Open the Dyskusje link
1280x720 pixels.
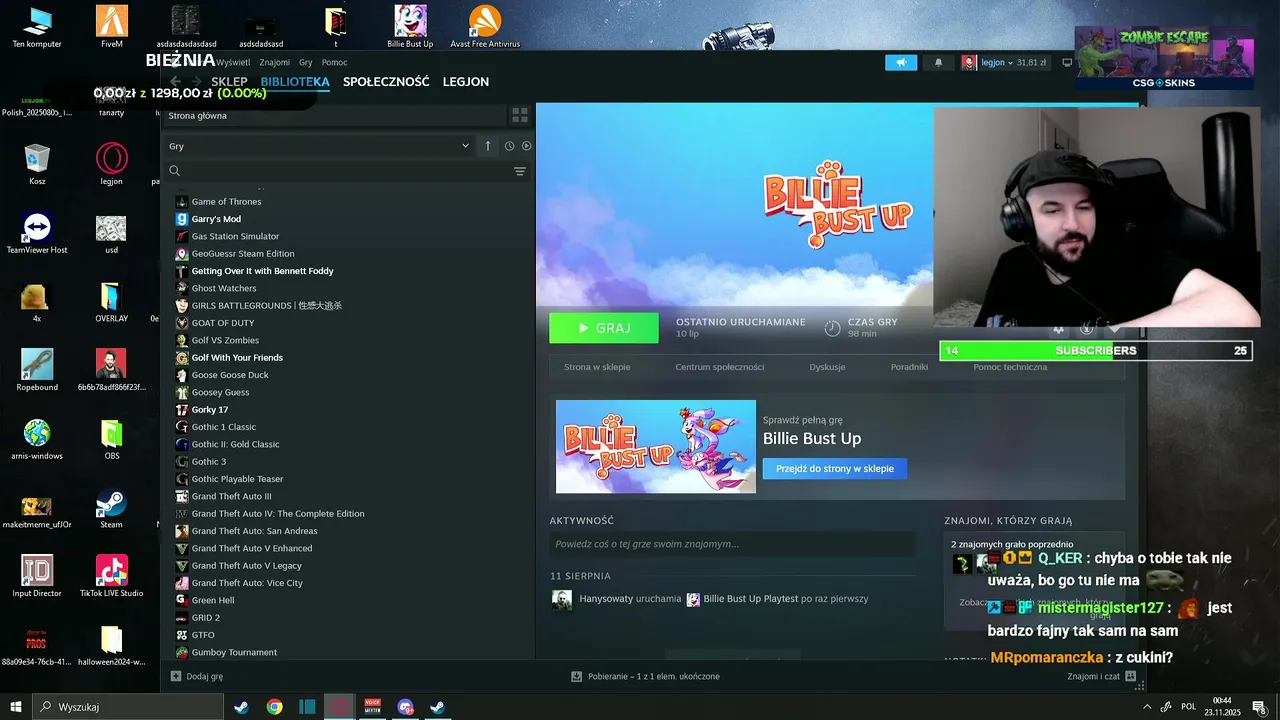tap(827, 367)
